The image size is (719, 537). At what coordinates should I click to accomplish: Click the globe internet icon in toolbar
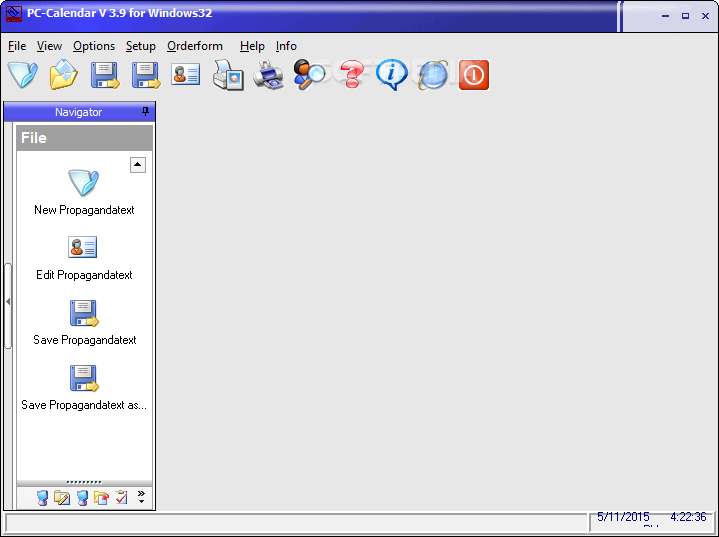[433, 75]
